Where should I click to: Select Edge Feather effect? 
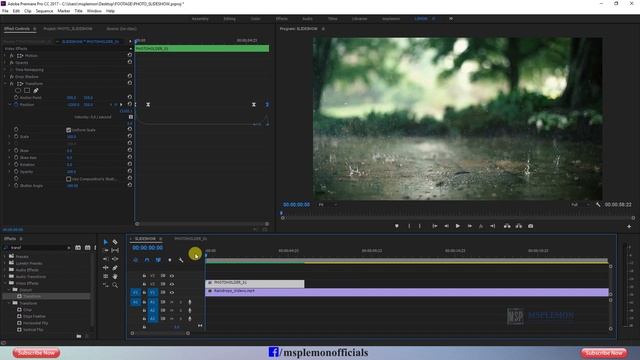35,316
